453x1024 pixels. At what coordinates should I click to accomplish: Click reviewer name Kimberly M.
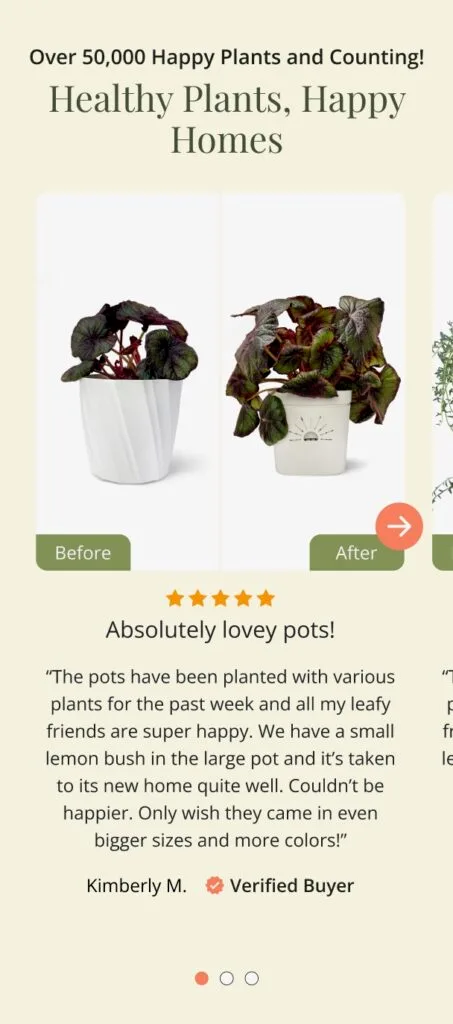pyautogui.click(x=136, y=886)
